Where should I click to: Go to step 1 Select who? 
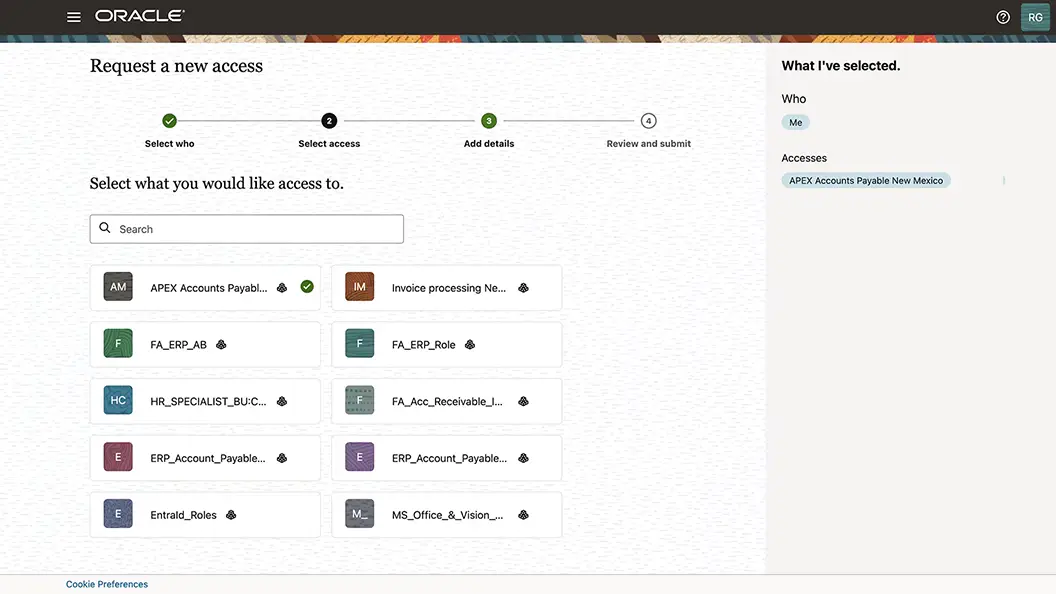tap(170, 121)
